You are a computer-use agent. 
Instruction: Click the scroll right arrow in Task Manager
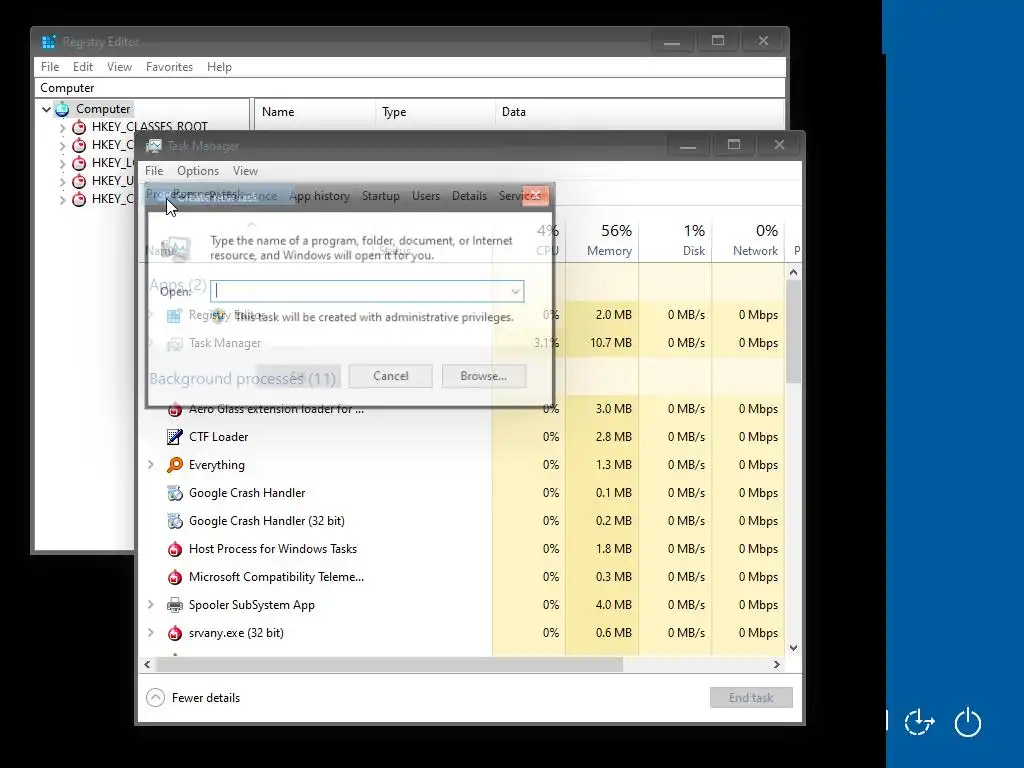point(776,664)
